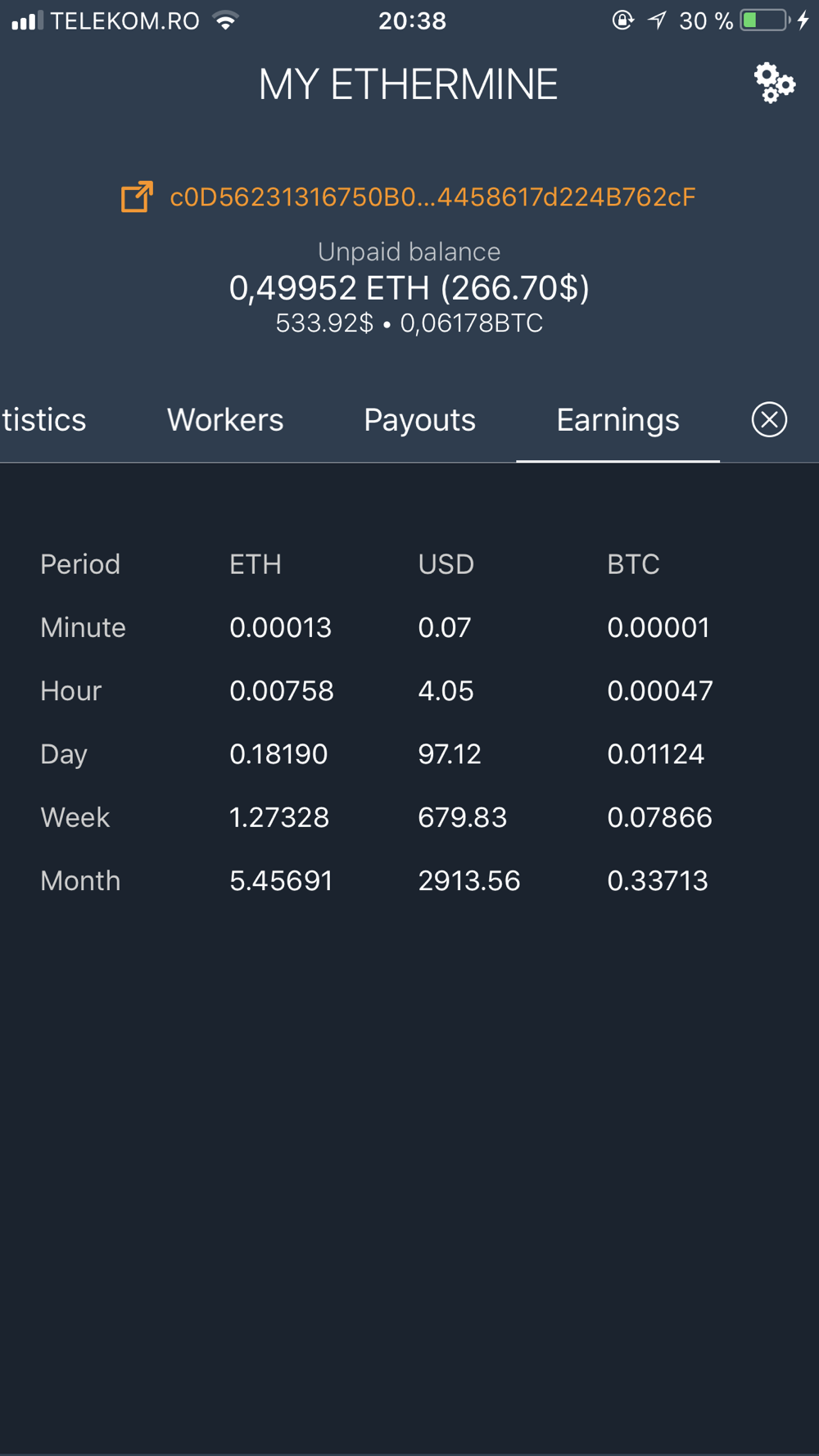Tap the location arrow status icon

click(657, 20)
